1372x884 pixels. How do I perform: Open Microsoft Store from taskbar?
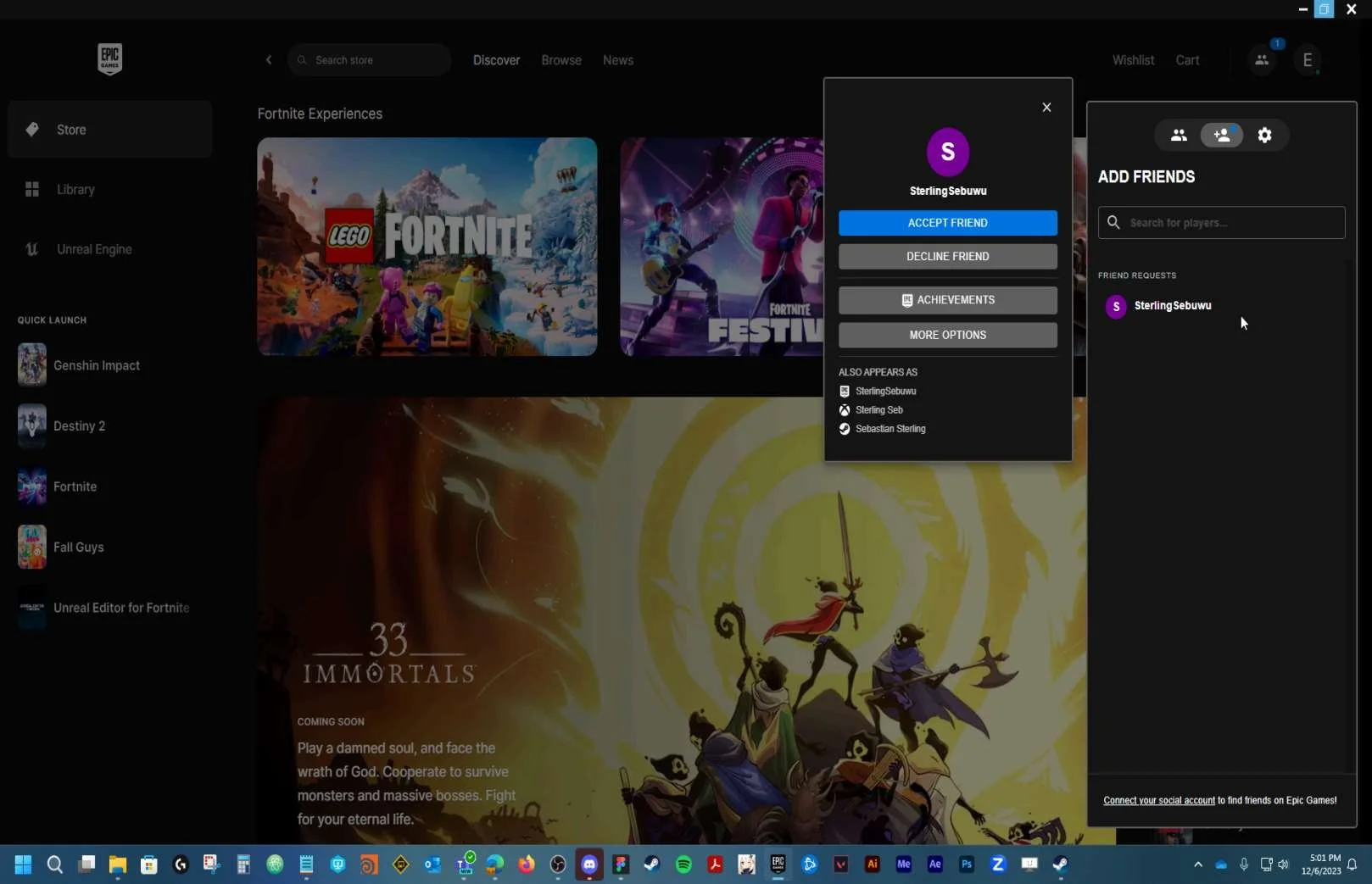[x=149, y=865]
